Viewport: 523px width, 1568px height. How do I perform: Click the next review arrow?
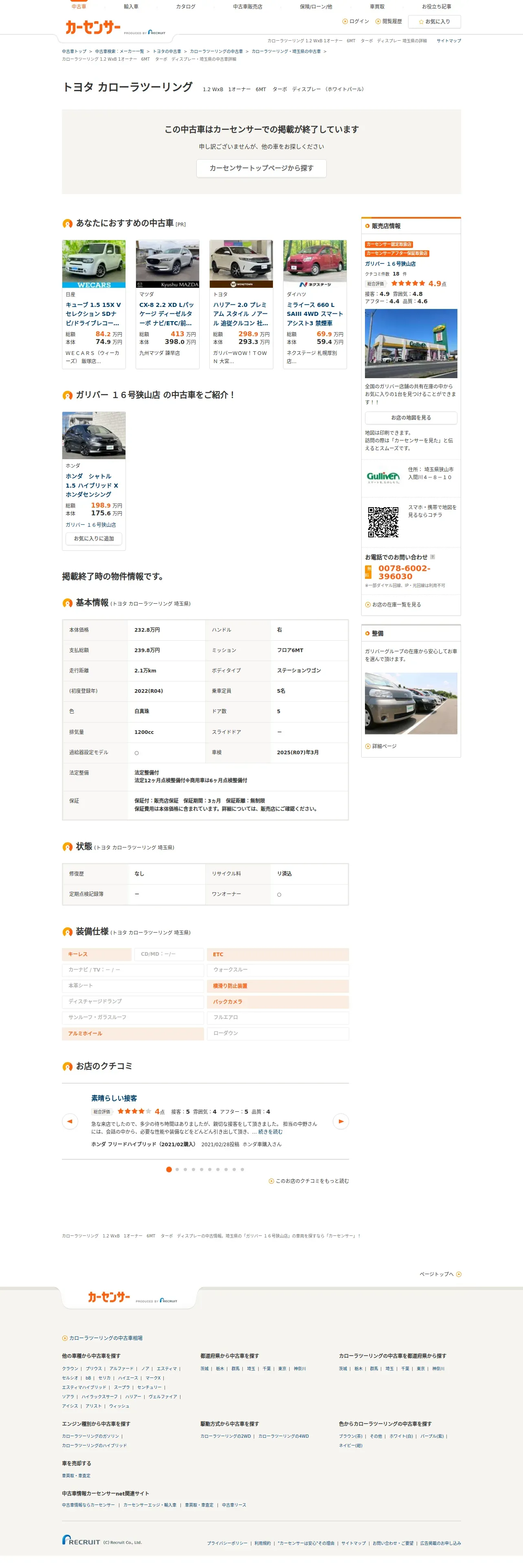click(341, 1121)
